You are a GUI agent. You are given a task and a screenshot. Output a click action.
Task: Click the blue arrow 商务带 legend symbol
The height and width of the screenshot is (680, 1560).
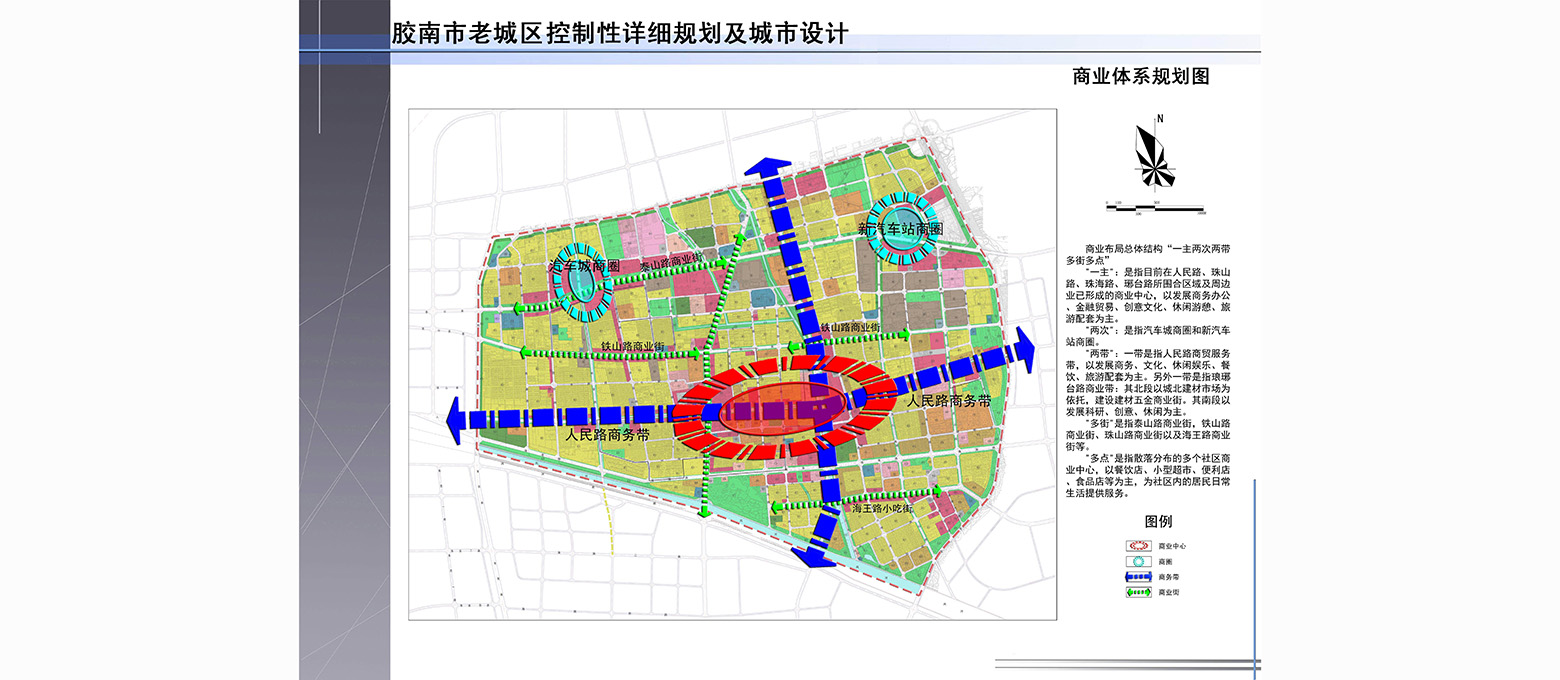pos(1139,577)
